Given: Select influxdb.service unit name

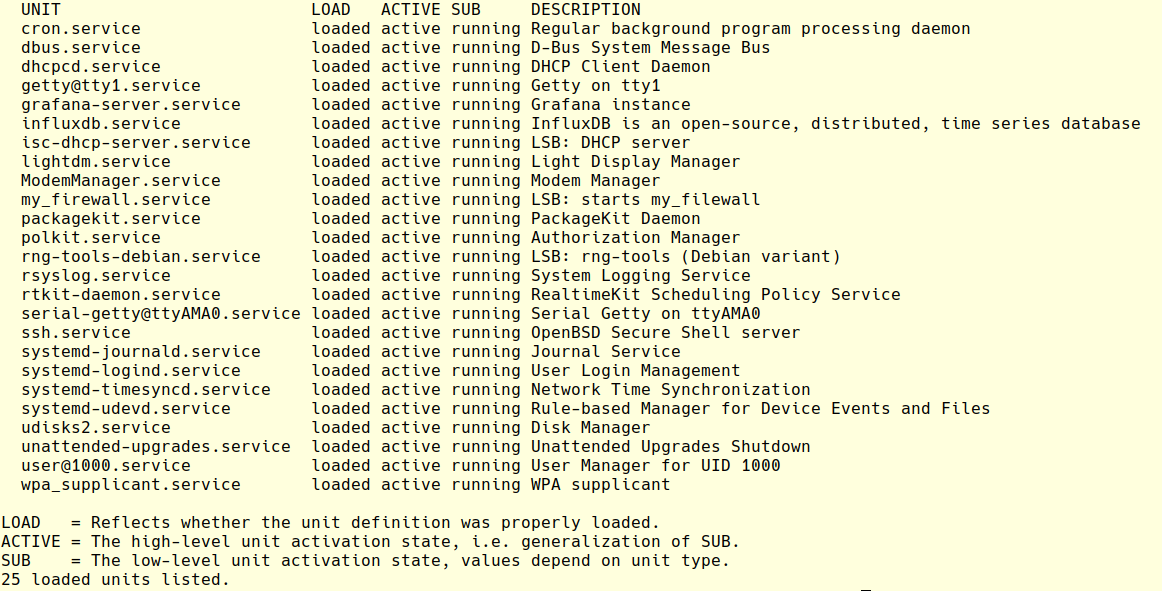Looking at the screenshot, I should pos(101,124).
